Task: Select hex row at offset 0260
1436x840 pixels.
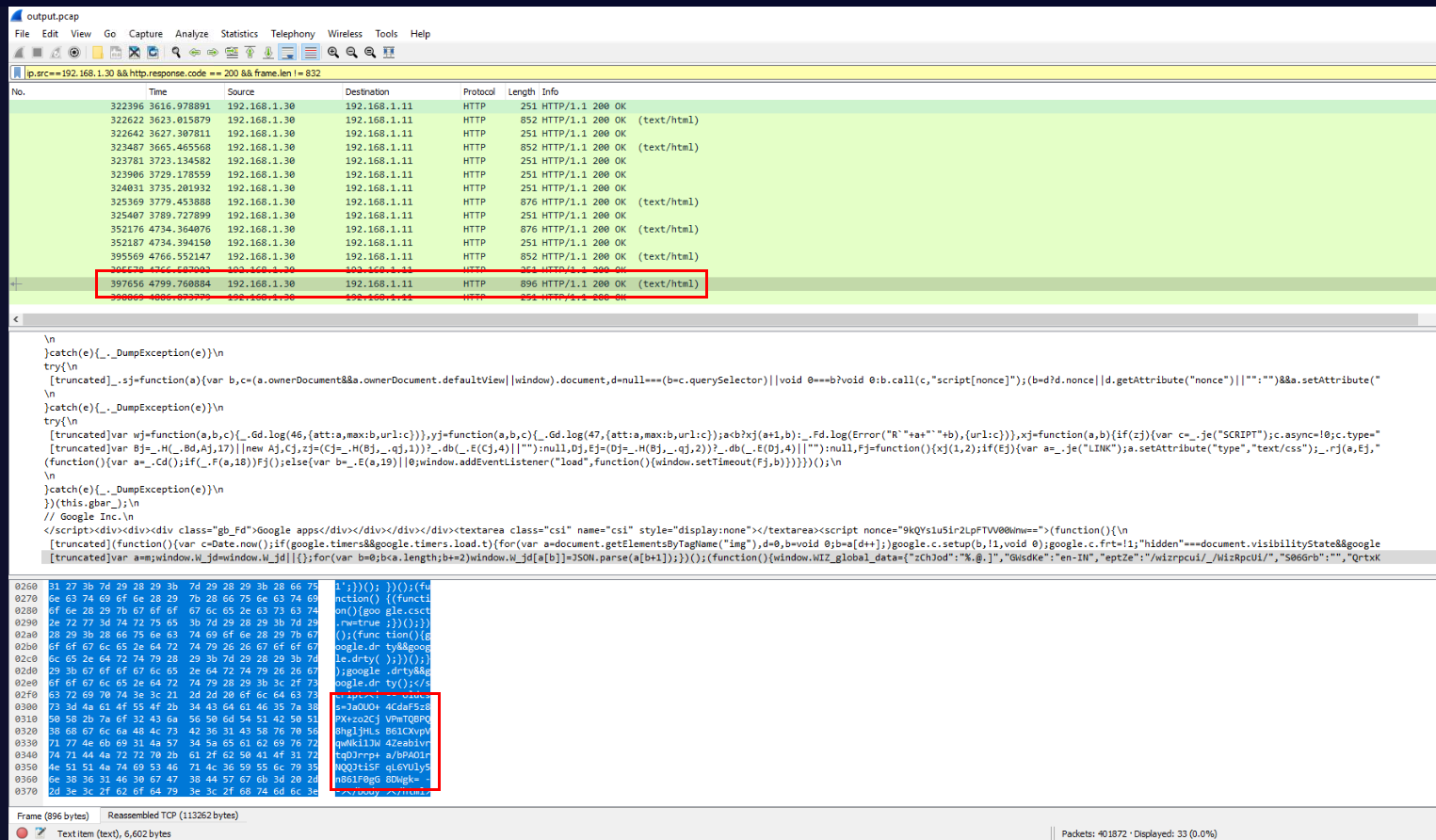Action: point(222,586)
